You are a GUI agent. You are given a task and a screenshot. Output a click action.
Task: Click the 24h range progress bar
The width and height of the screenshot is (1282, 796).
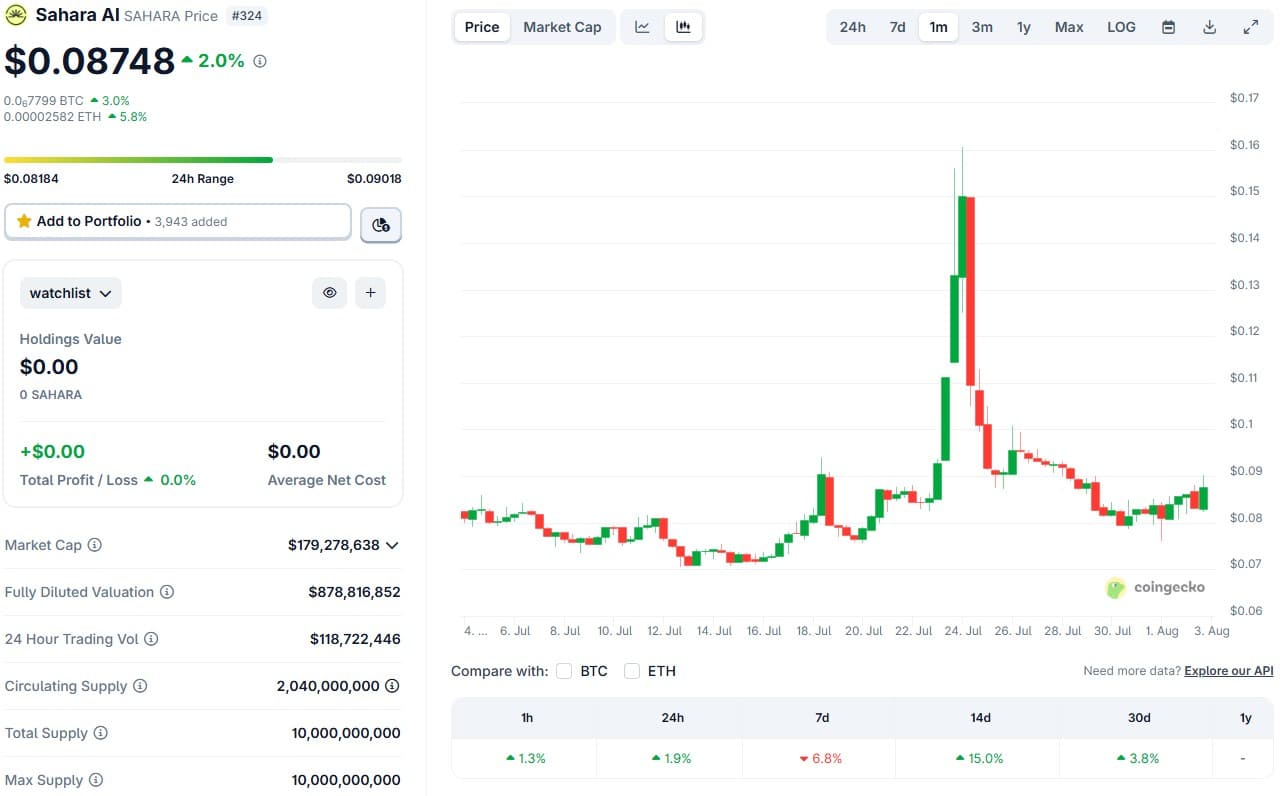point(200,159)
